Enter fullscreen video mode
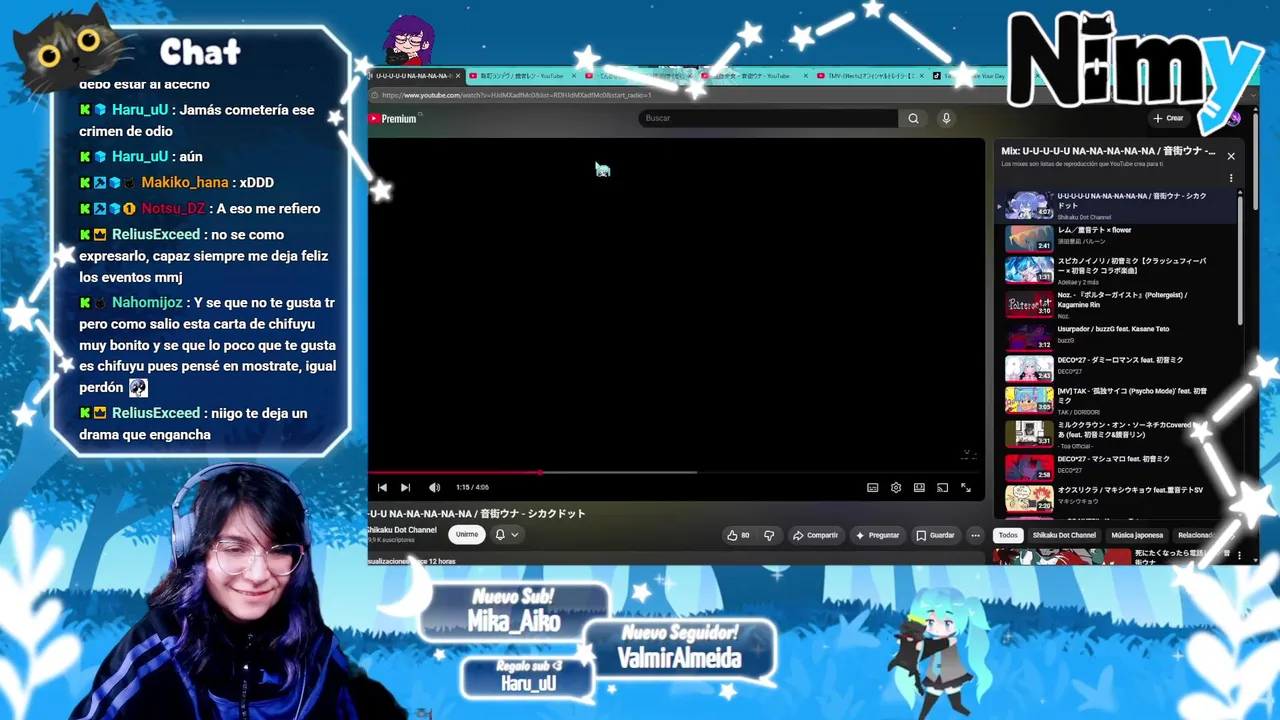Screen dimensions: 1280x720 (966, 487)
